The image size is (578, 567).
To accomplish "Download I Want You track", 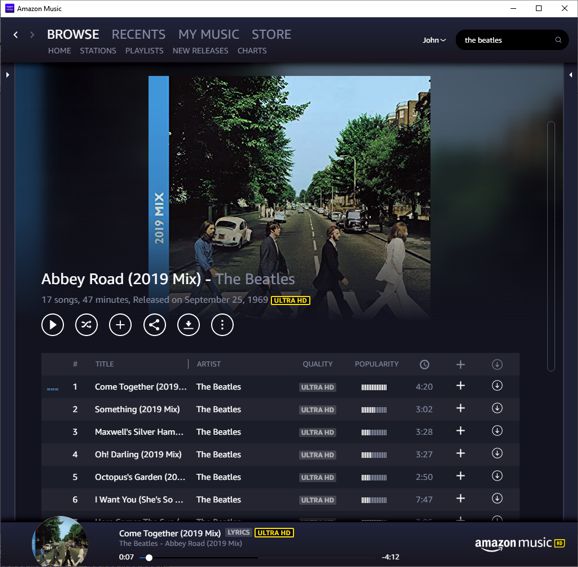I will pyautogui.click(x=497, y=499).
